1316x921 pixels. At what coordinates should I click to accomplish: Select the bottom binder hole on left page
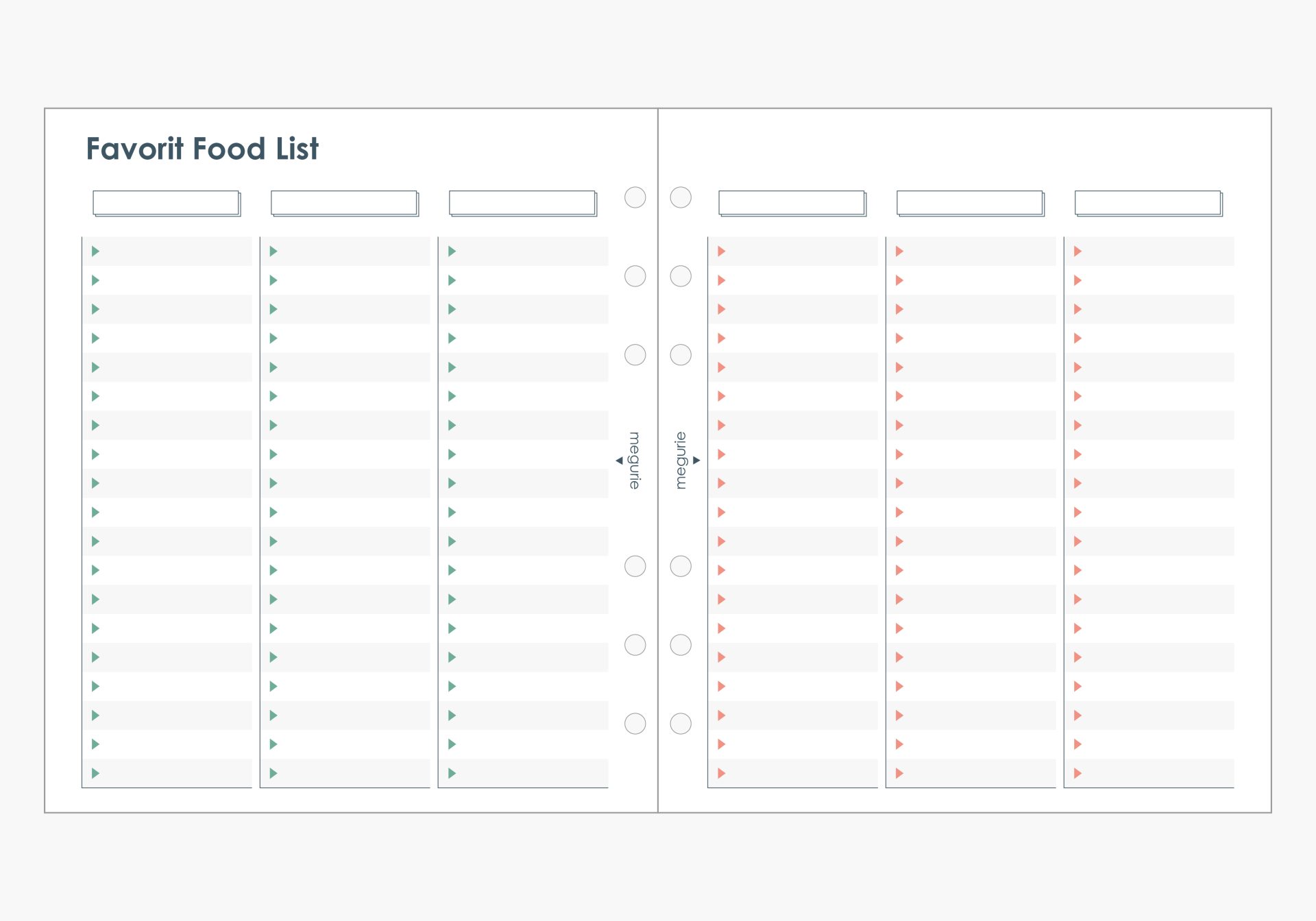click(635, 724)
